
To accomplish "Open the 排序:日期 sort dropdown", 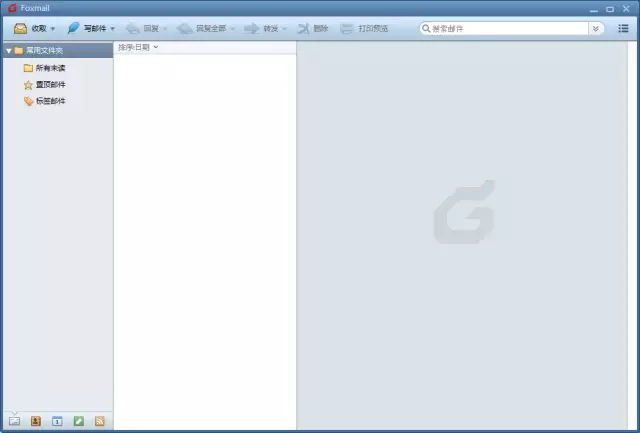I will (x=138, y=47).
